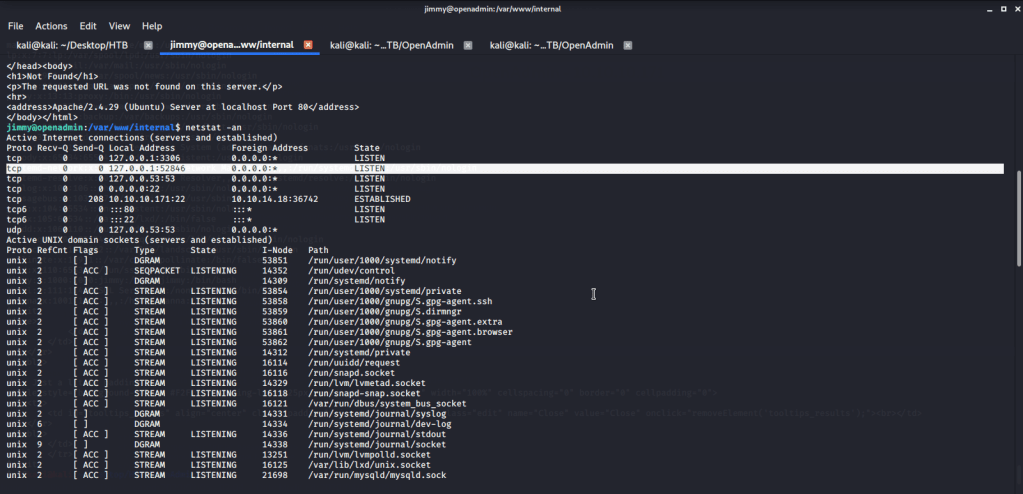Open the Actions menu
Screen dimensions: 1023x494
point(51,25)
